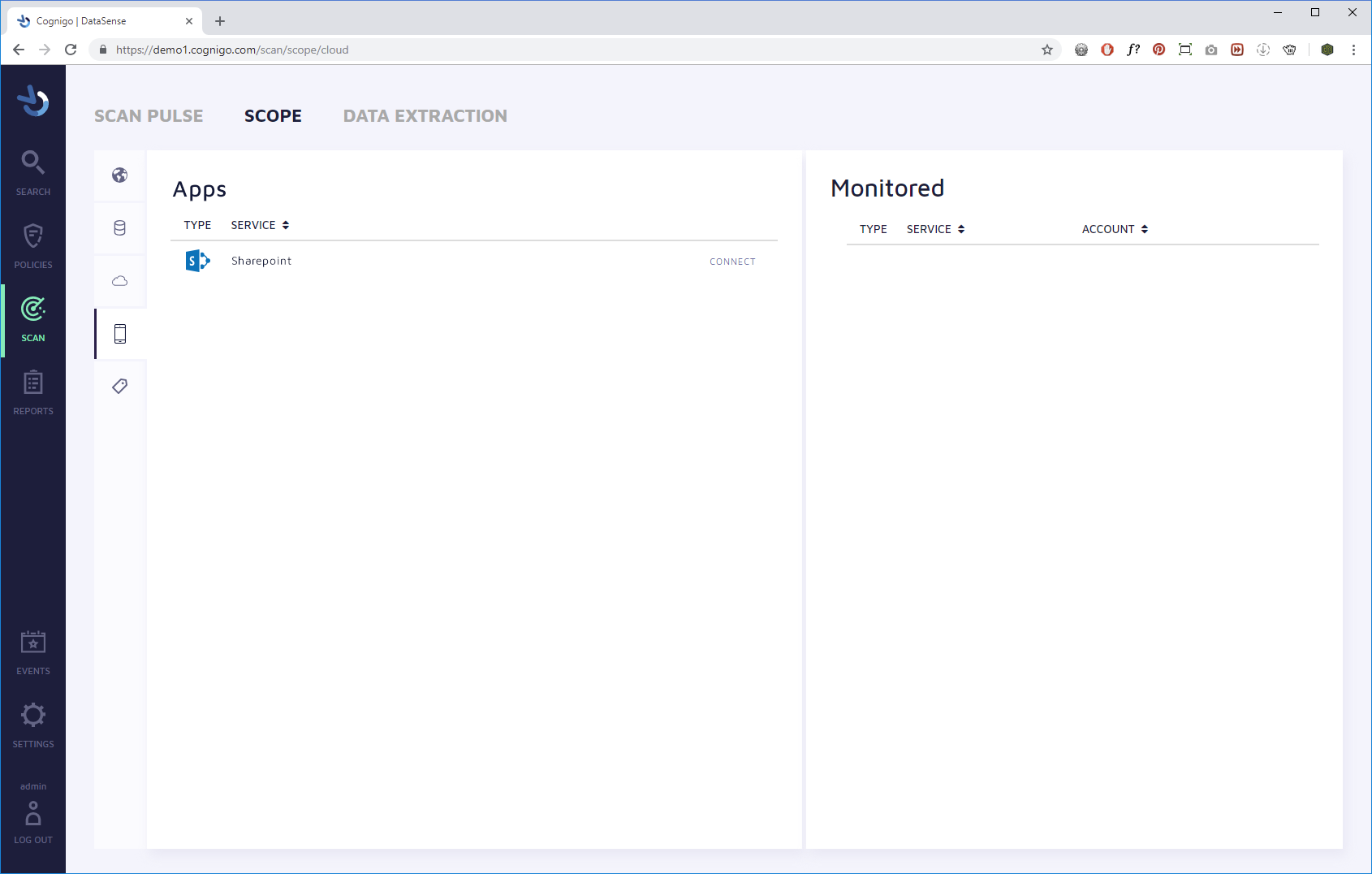Open the Search section in sidebar

[x=33, y=172]
